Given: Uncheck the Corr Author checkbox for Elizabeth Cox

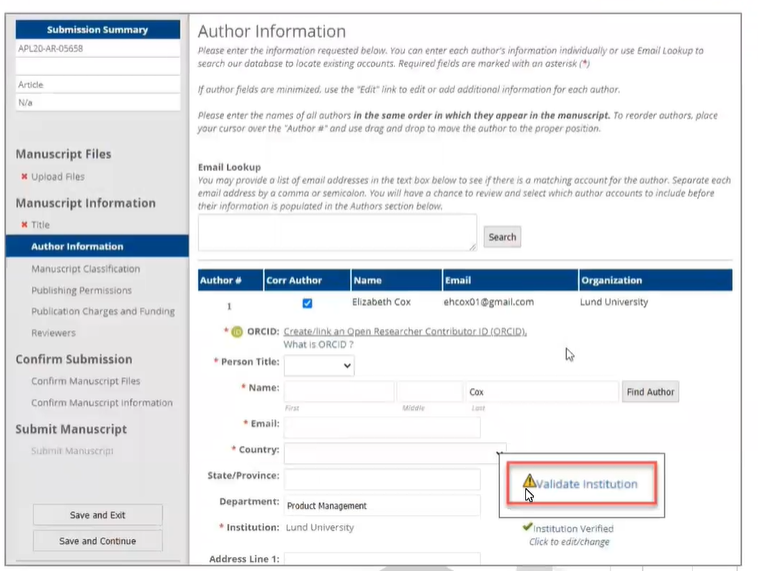Looking at the screenshot, I should tap(307, 303).
